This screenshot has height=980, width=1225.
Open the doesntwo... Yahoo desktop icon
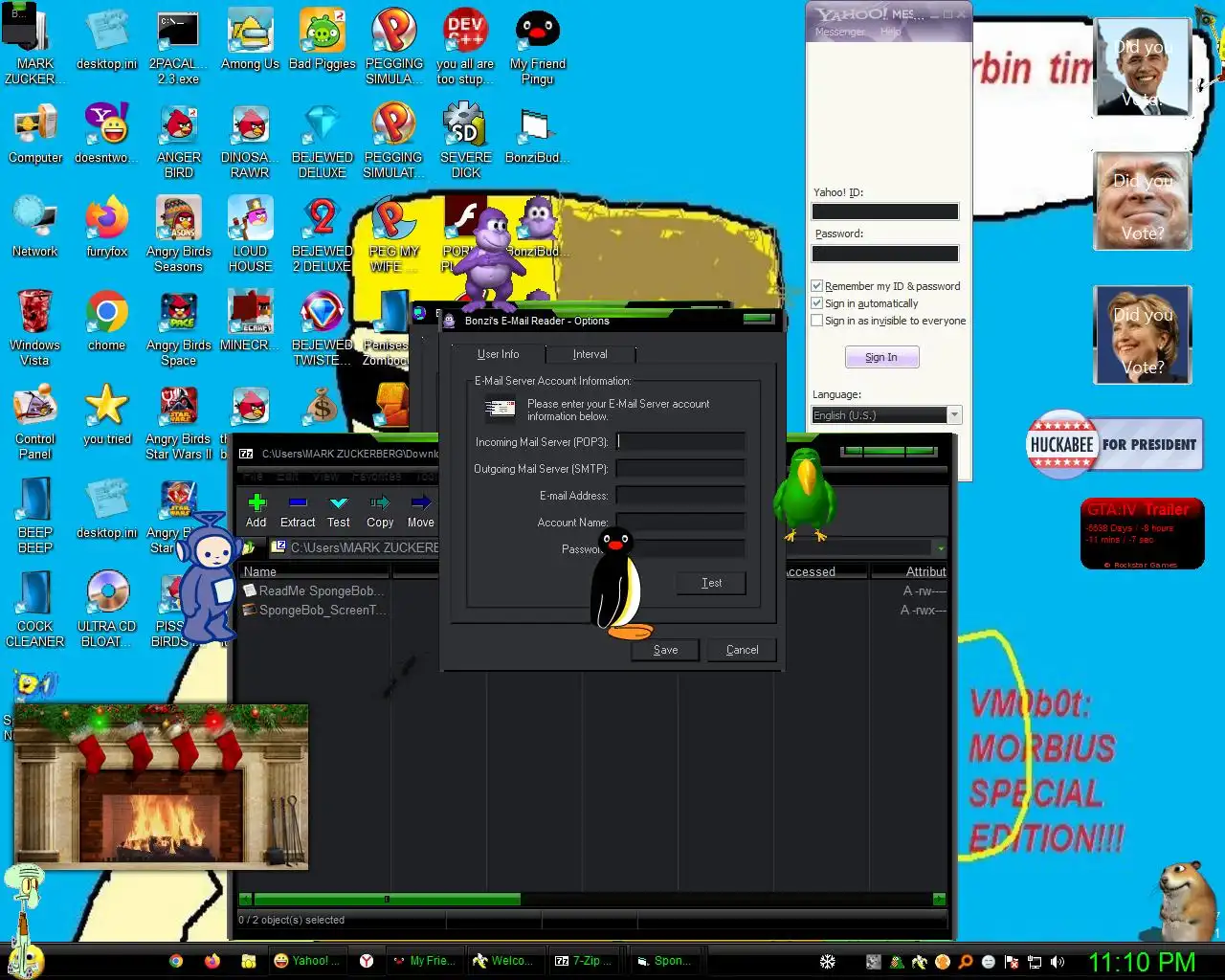[107, 134]
